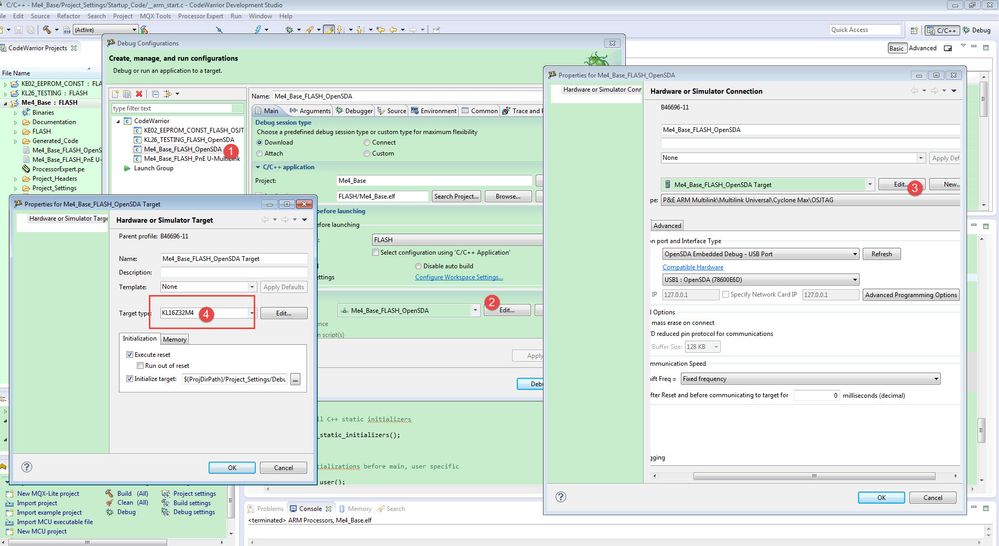Open help icon in Connection properties dialog
The image size is (999, 546).
coord(561,497)
